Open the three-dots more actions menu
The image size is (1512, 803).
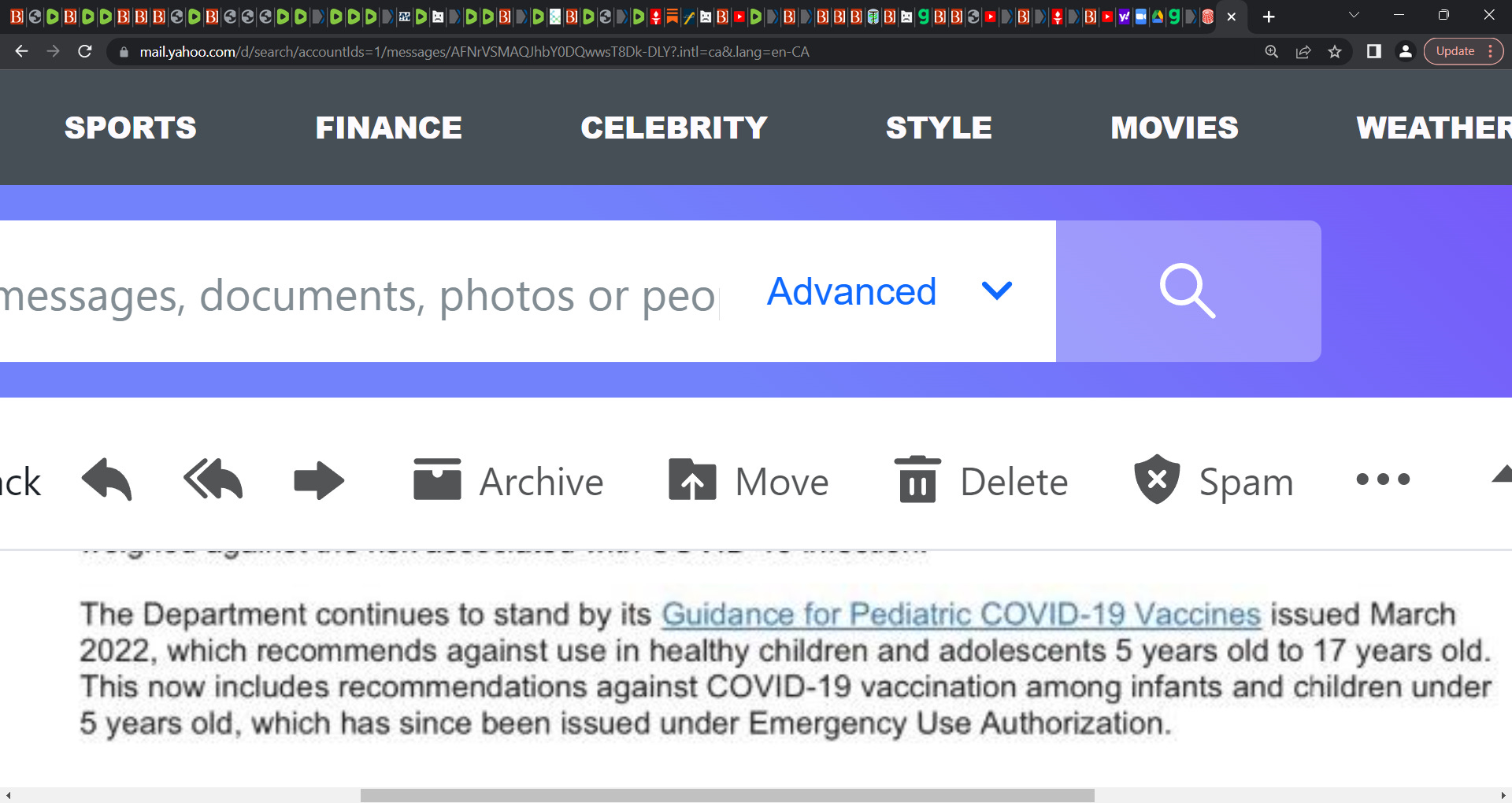click(x=1383, y=479)
